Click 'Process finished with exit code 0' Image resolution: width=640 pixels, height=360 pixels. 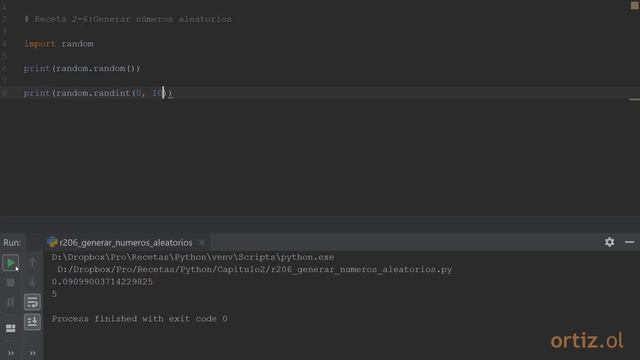(140, 318)
